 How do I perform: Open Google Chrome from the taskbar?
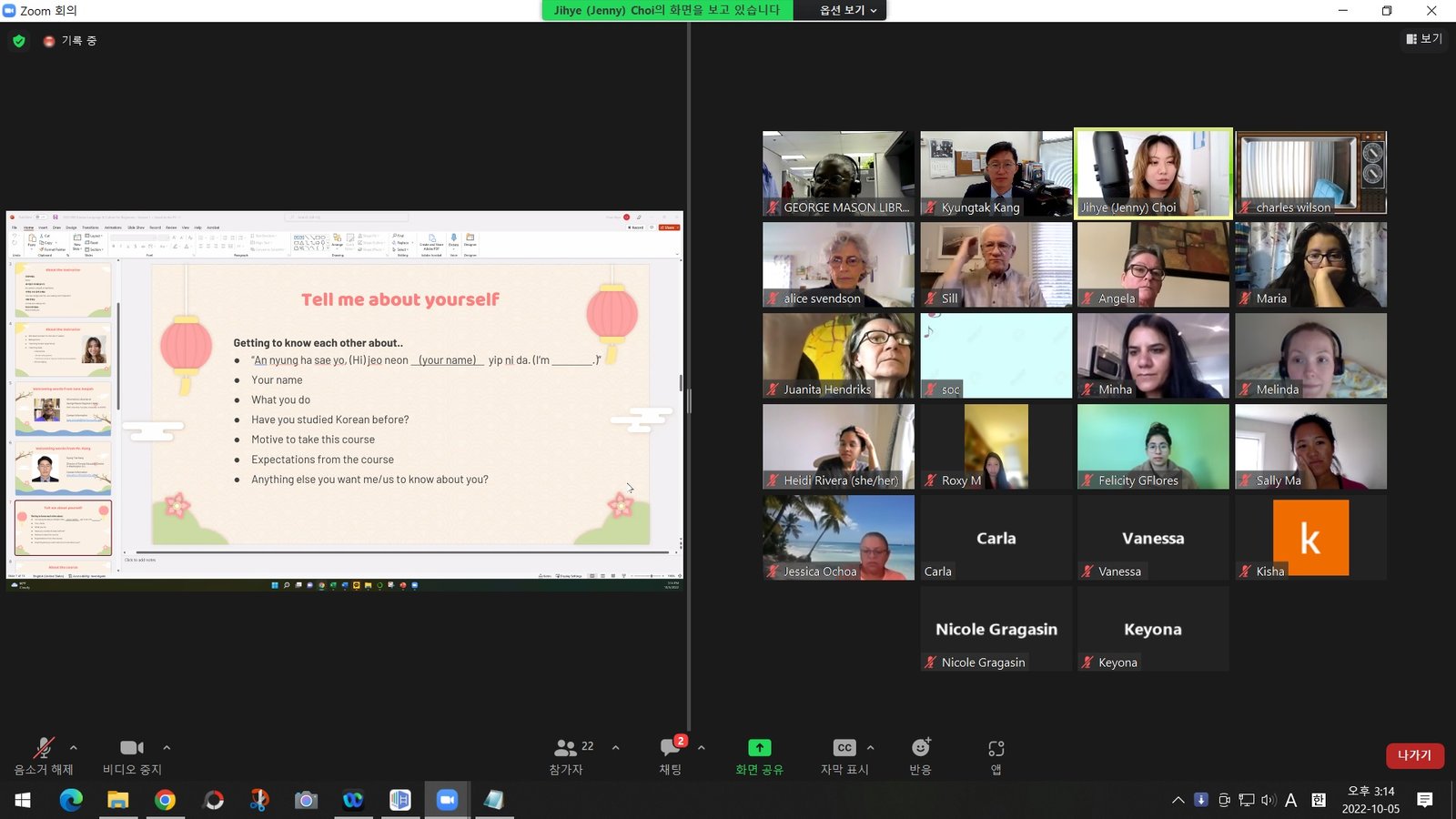coord(165,800)
